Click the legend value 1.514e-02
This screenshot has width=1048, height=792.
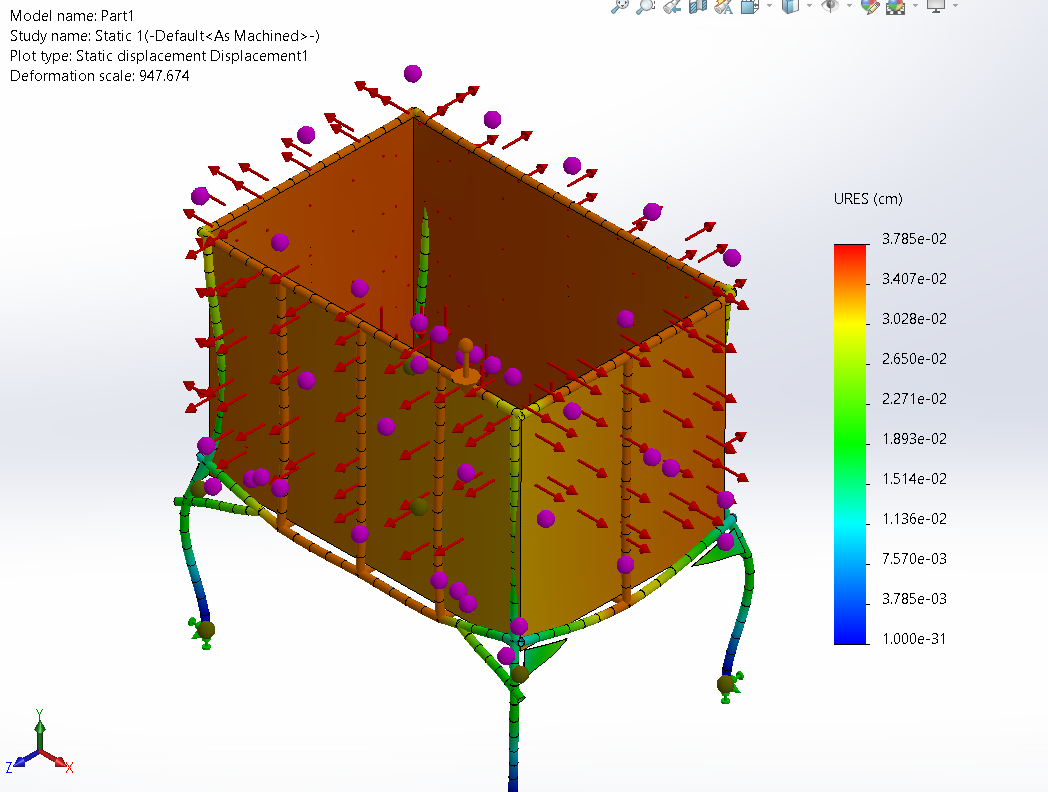[x=914, y=479]
